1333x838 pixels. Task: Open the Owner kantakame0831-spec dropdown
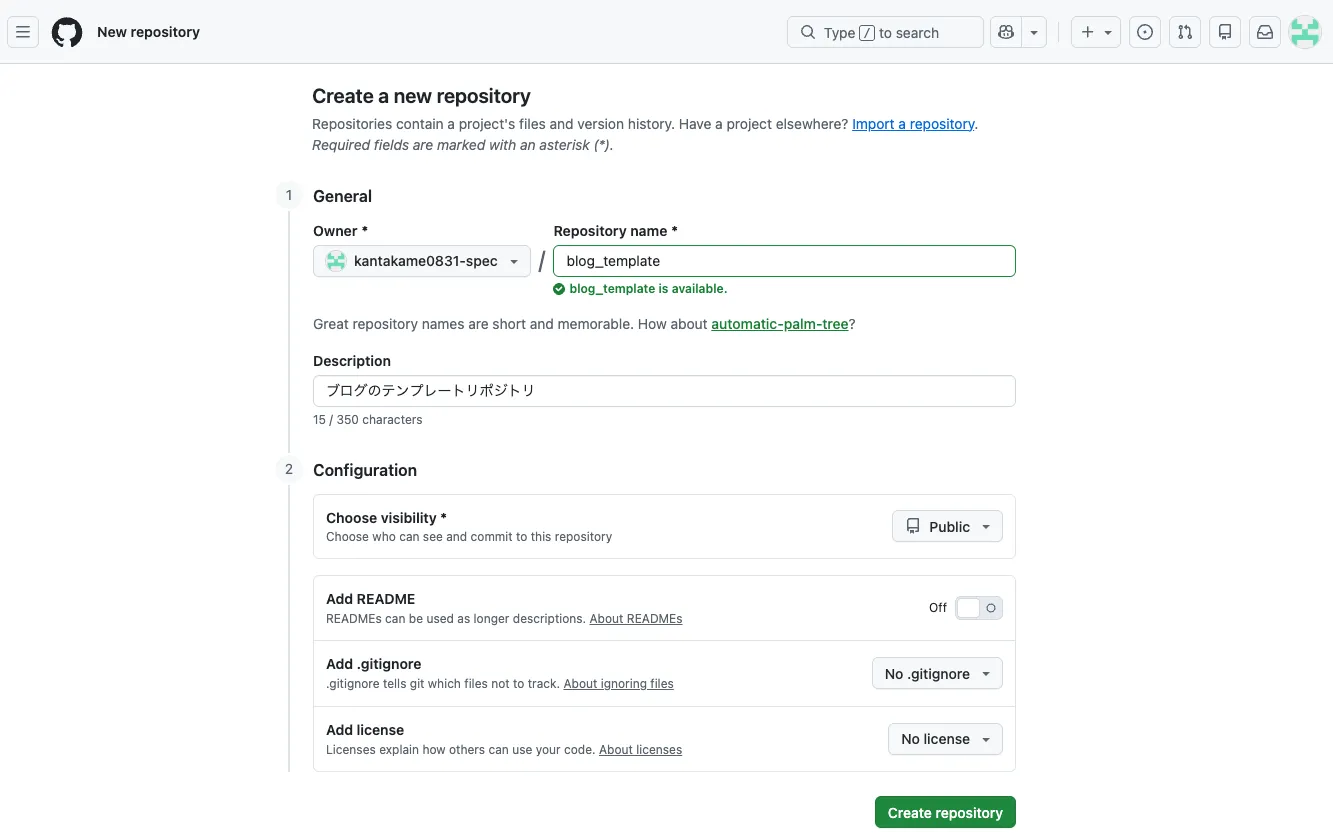click(x=422, y=261)
